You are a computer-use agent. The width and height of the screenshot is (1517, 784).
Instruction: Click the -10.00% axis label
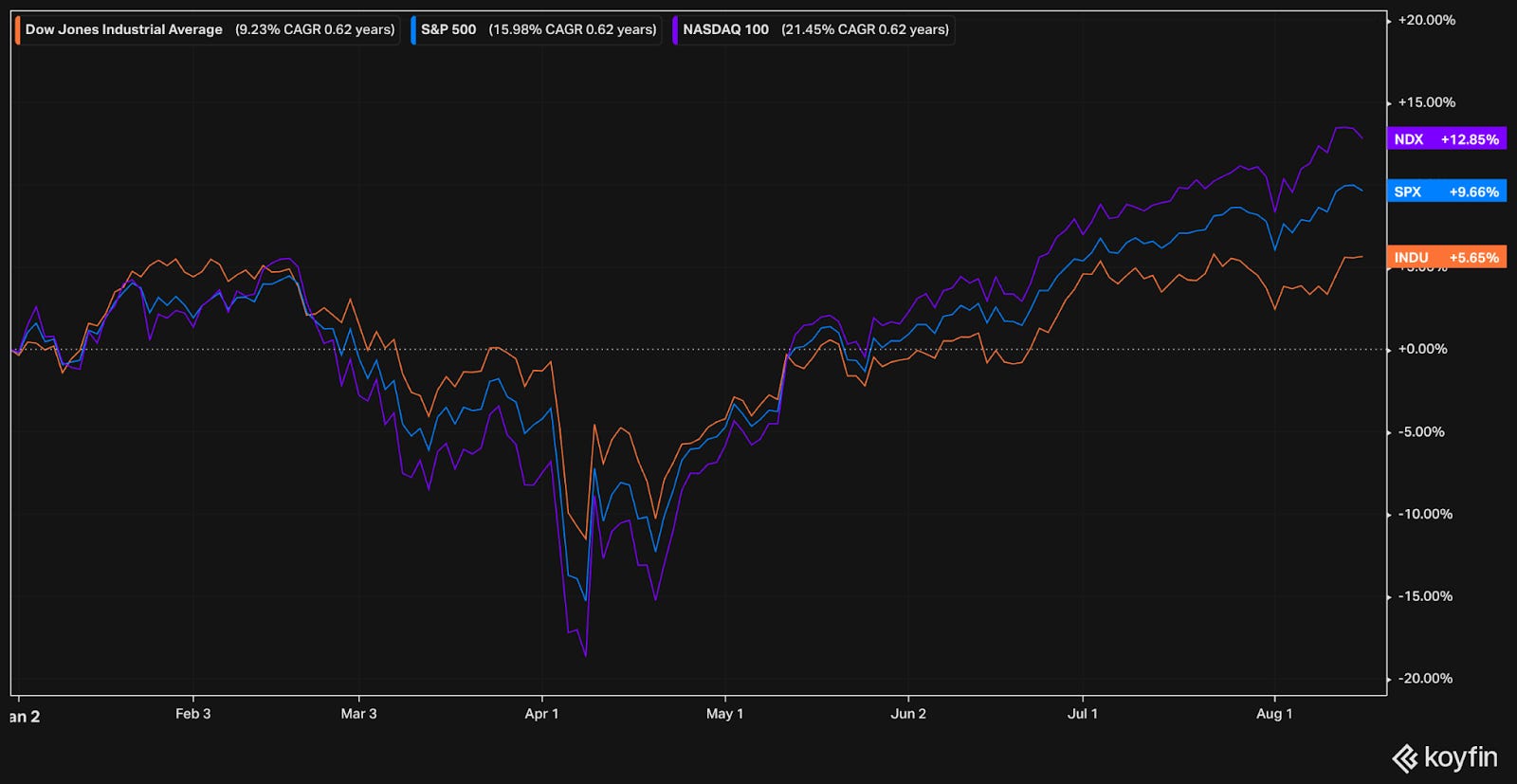pos(1425,514)
